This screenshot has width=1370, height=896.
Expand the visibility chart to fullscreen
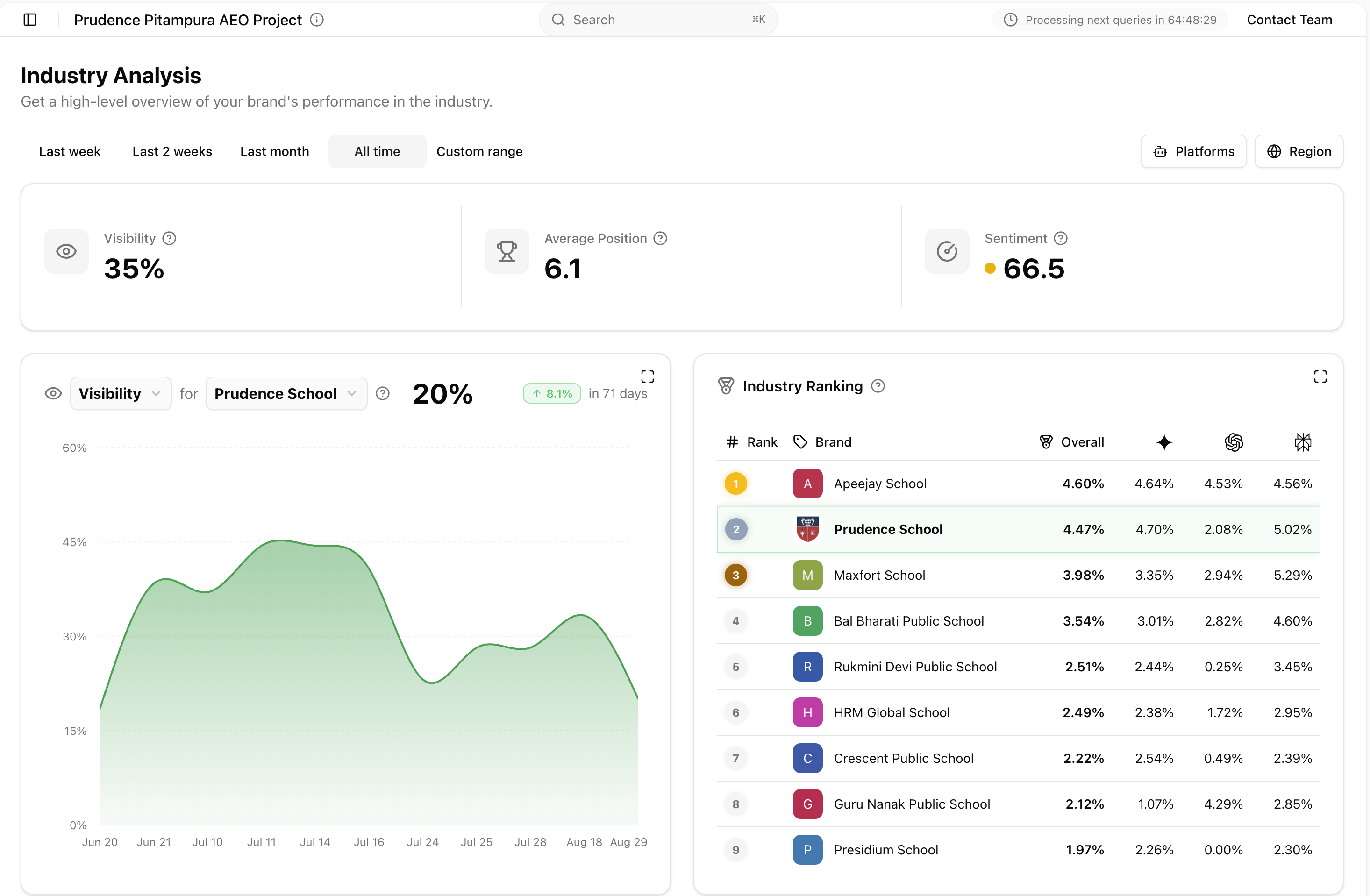point(648,377)
